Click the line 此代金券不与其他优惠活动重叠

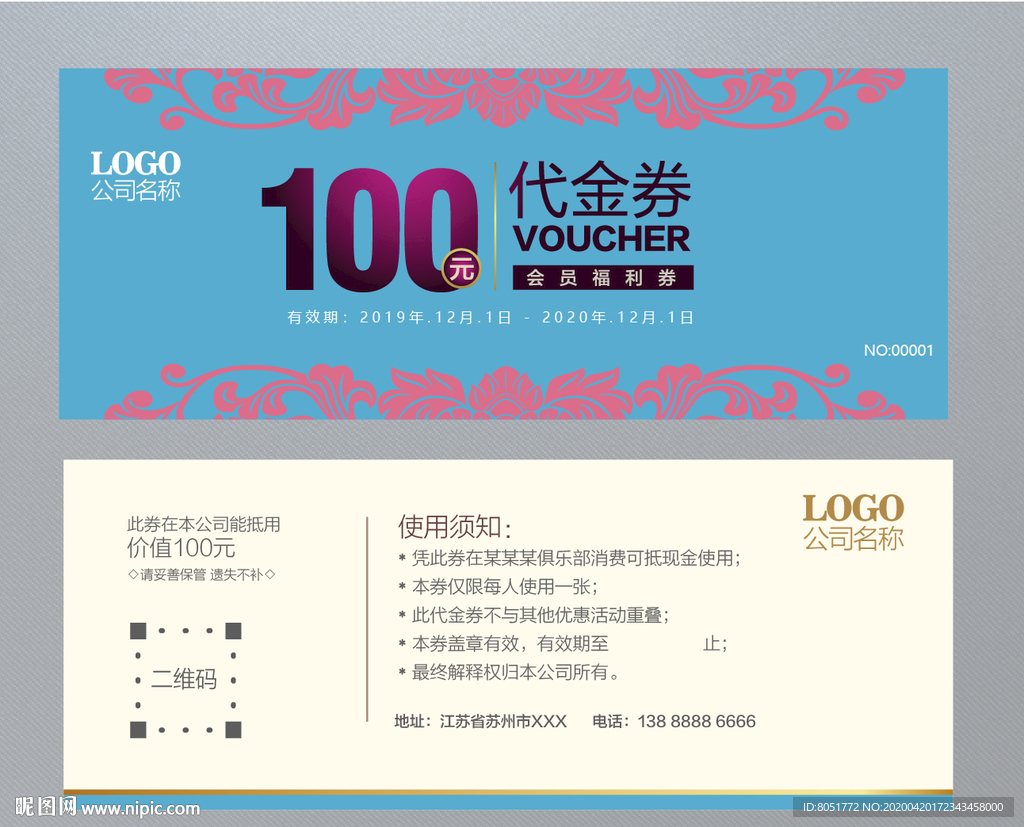click(534, 615)
